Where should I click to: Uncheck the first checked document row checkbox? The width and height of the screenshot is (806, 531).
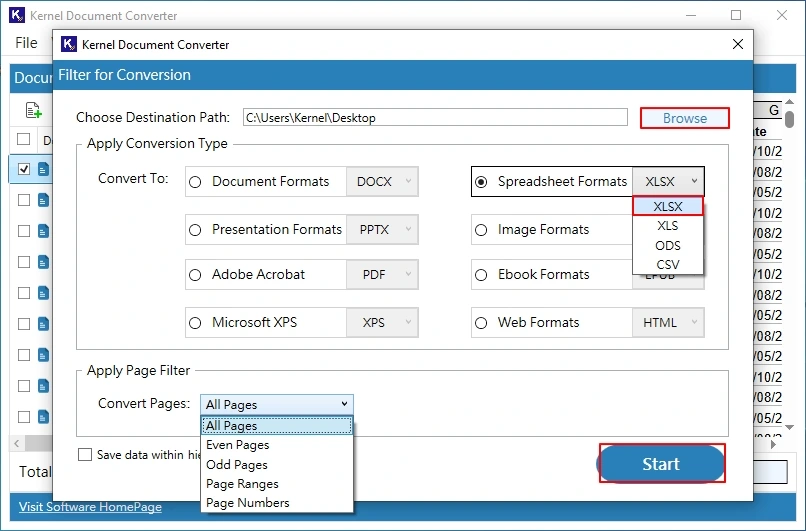coord(24,169)
